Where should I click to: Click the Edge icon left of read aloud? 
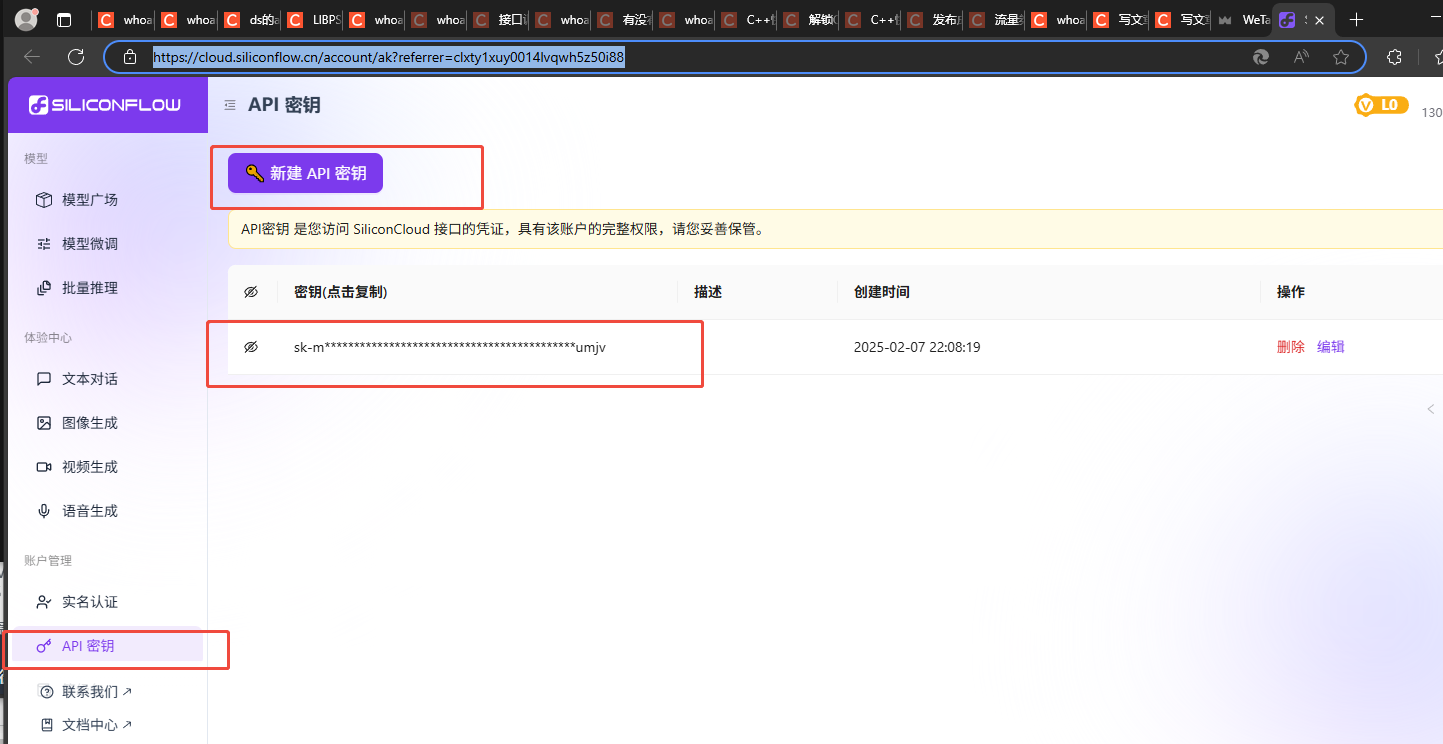[1261, 57]
